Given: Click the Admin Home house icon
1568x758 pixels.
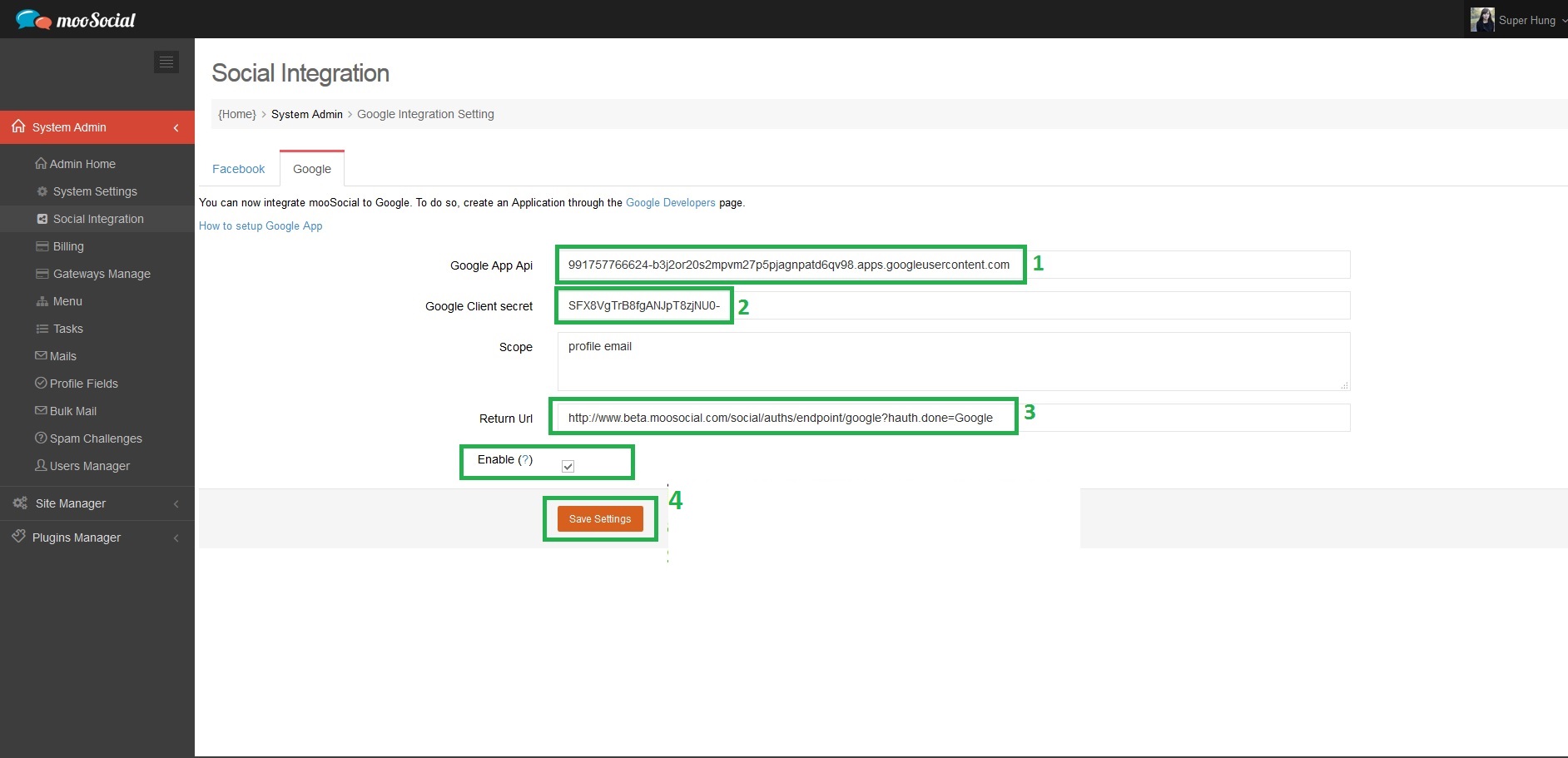Looking at the screenshot, I should click(x=41, y=164).
